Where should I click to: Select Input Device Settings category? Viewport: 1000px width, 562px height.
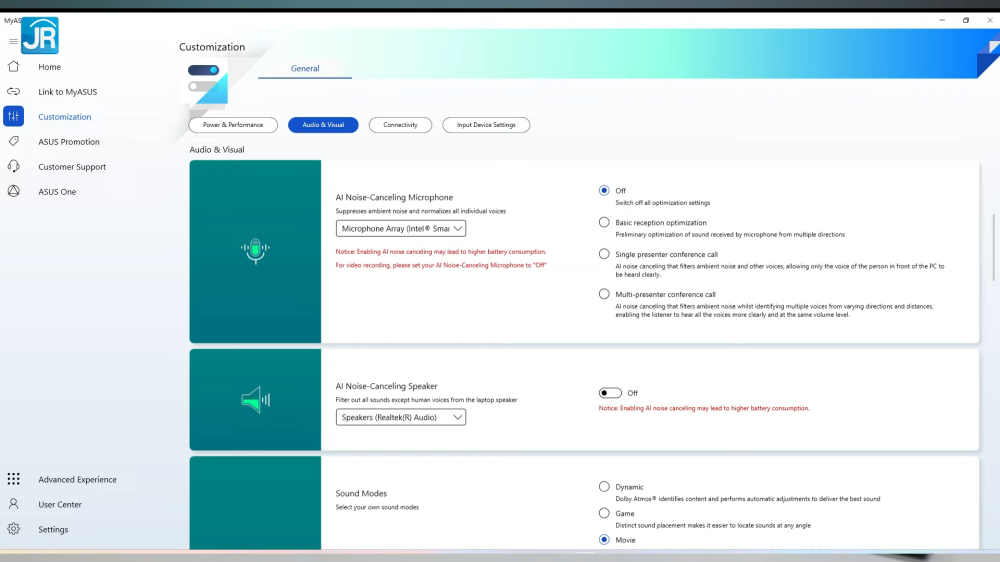pyautogui.click(x=486, y=125)
